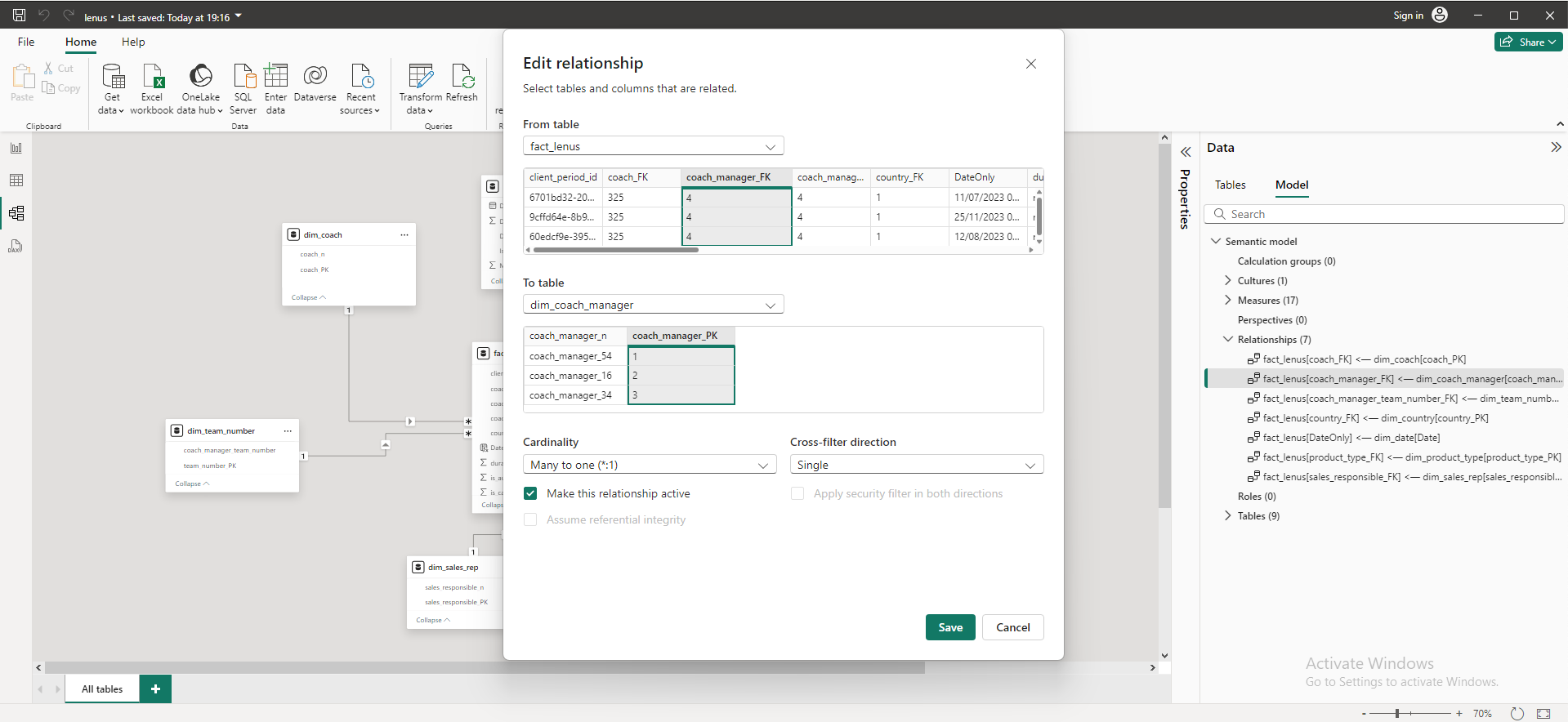Select the country_FK column header
The height and width of the screenshot is (722, 1568).
coord(909,177)
